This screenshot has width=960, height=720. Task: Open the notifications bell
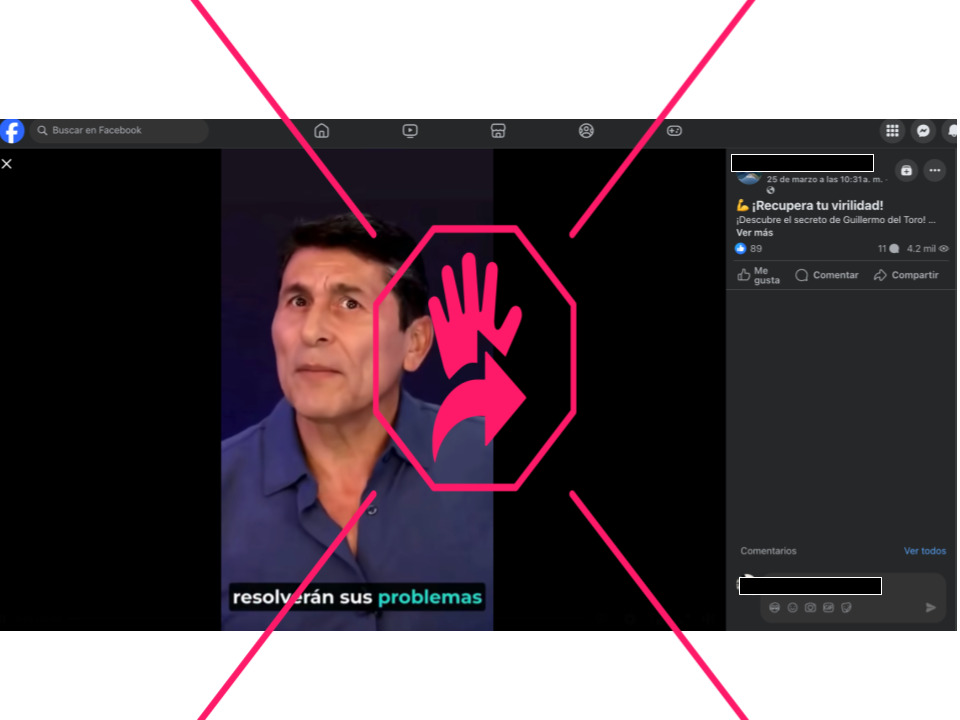951,131
